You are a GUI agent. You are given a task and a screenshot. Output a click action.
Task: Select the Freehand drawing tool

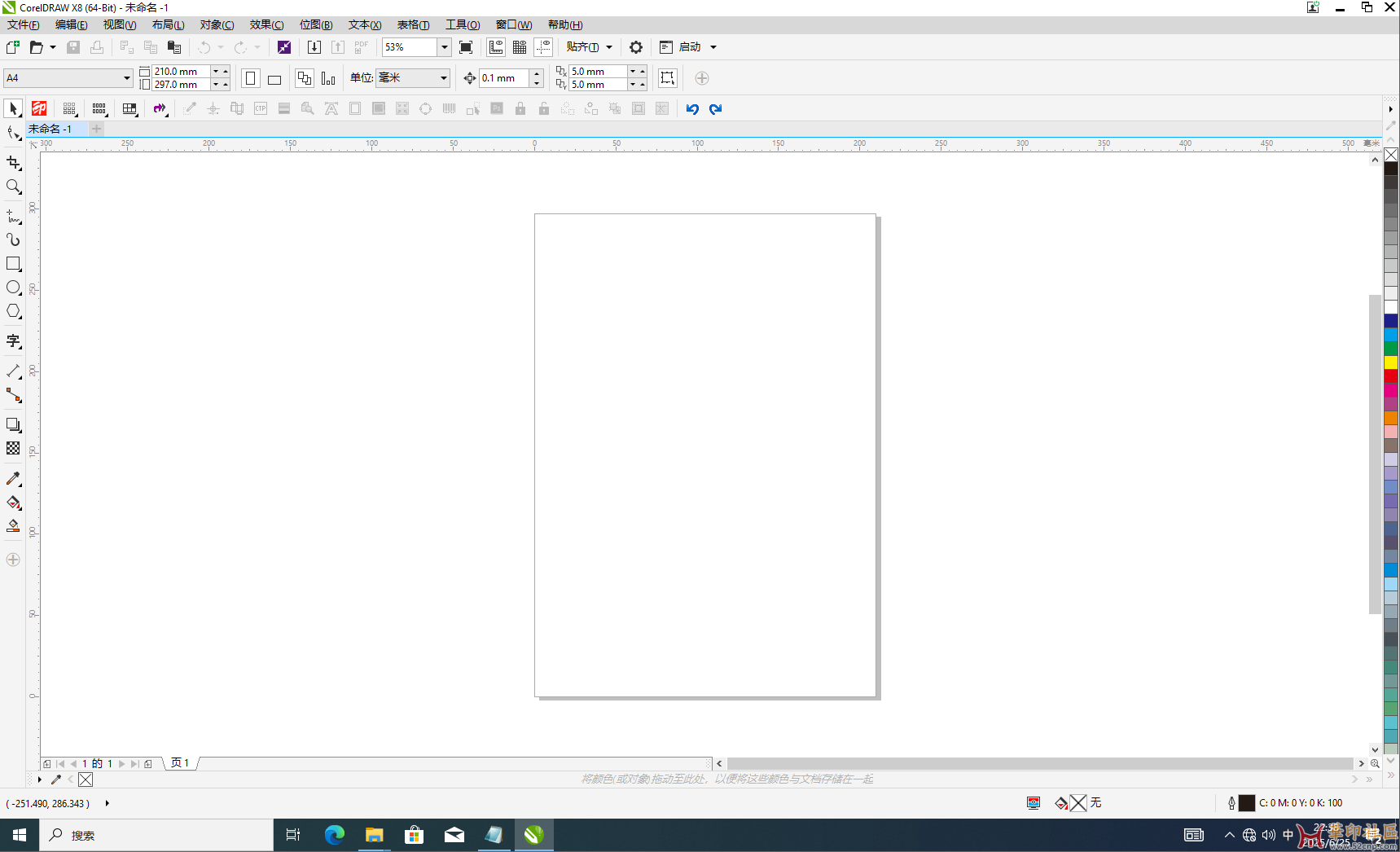(13, 216)
